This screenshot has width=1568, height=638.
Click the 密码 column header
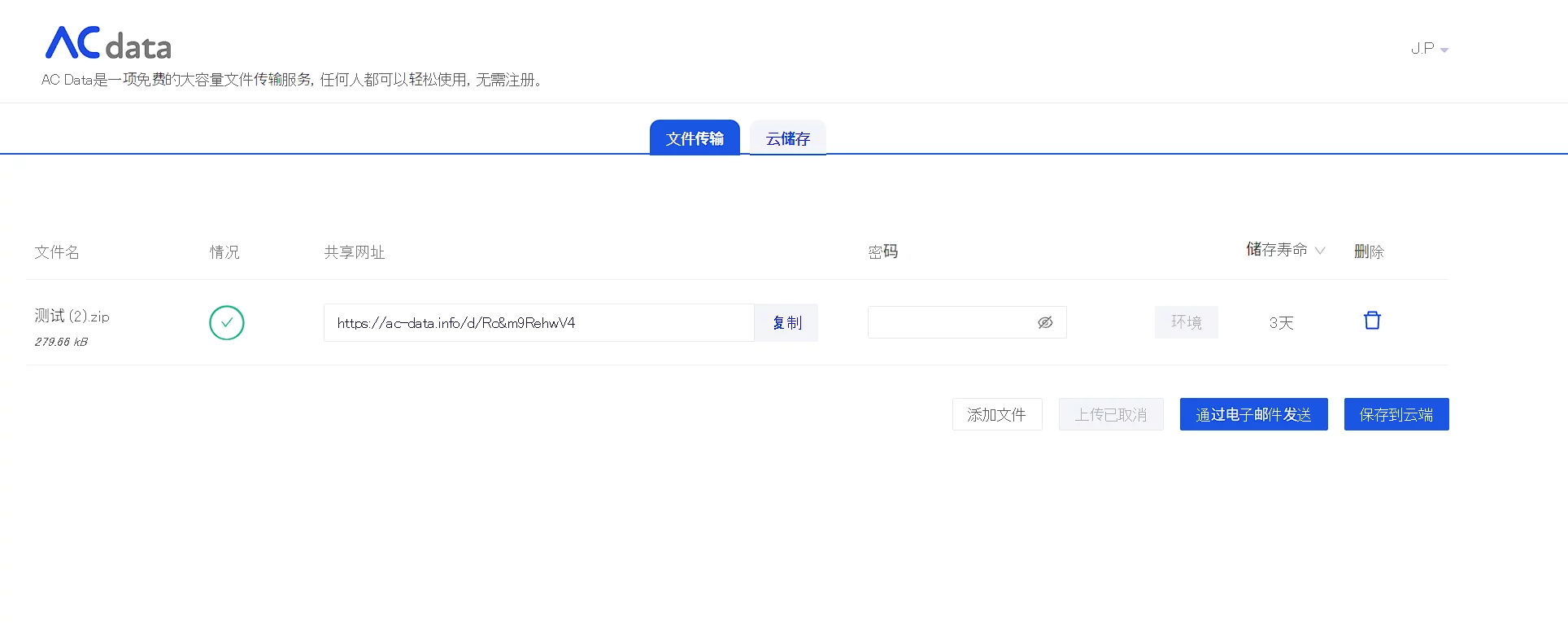[x=882, y=252]
